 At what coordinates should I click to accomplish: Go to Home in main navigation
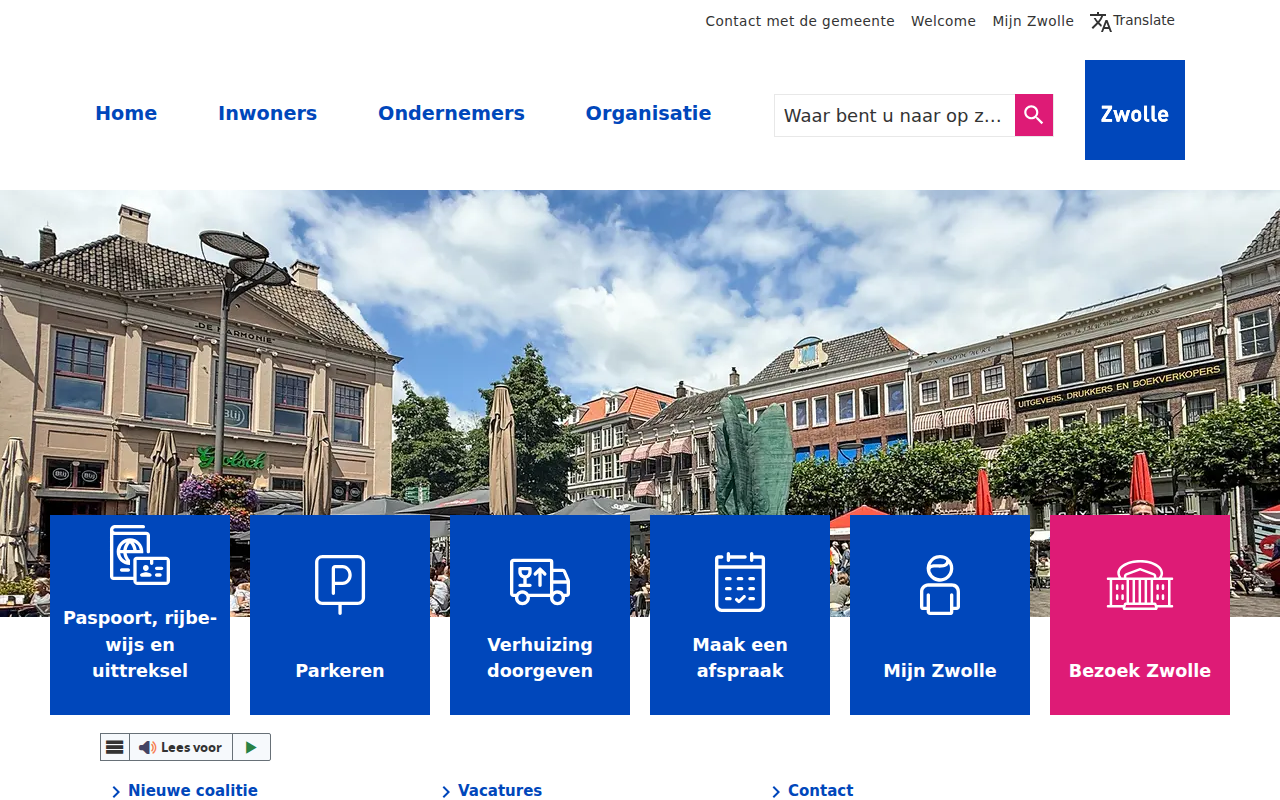point(126,113)
